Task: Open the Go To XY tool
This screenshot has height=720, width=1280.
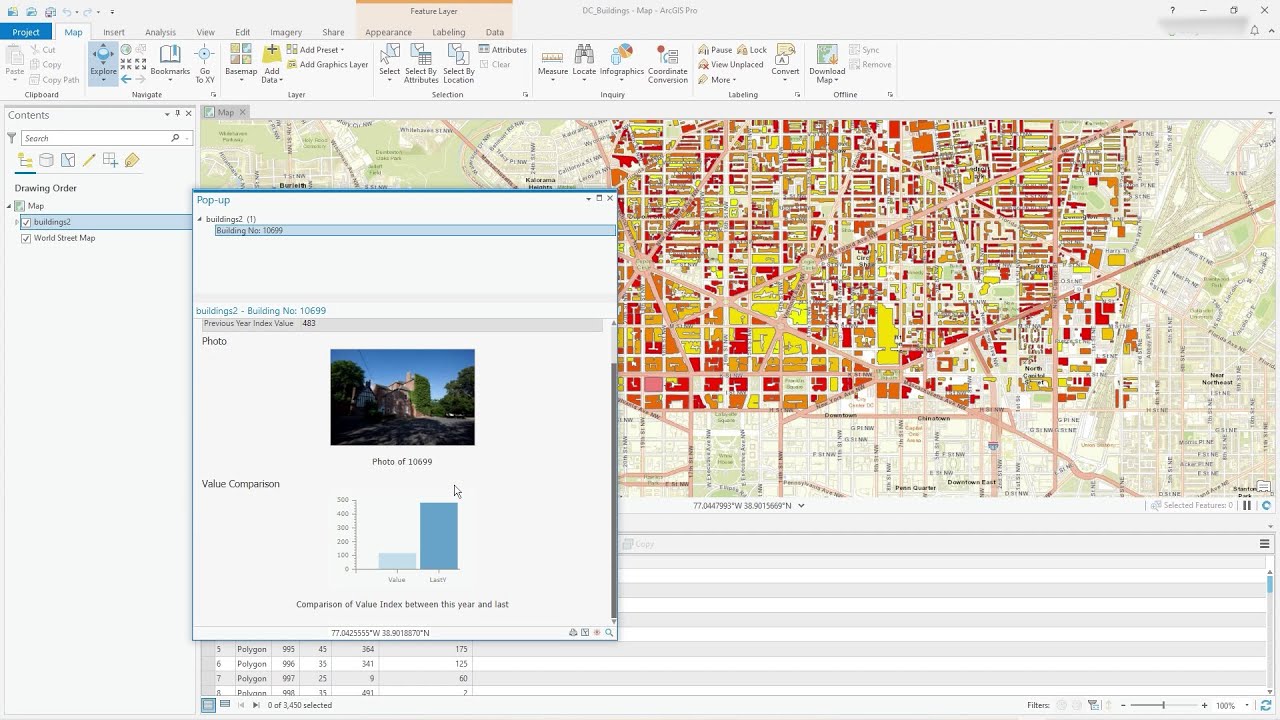Action: 205,64
